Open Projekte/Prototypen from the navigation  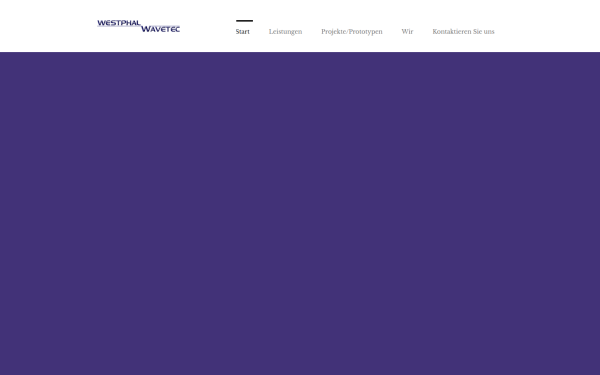pyautogui.click(x=352, y=32)
